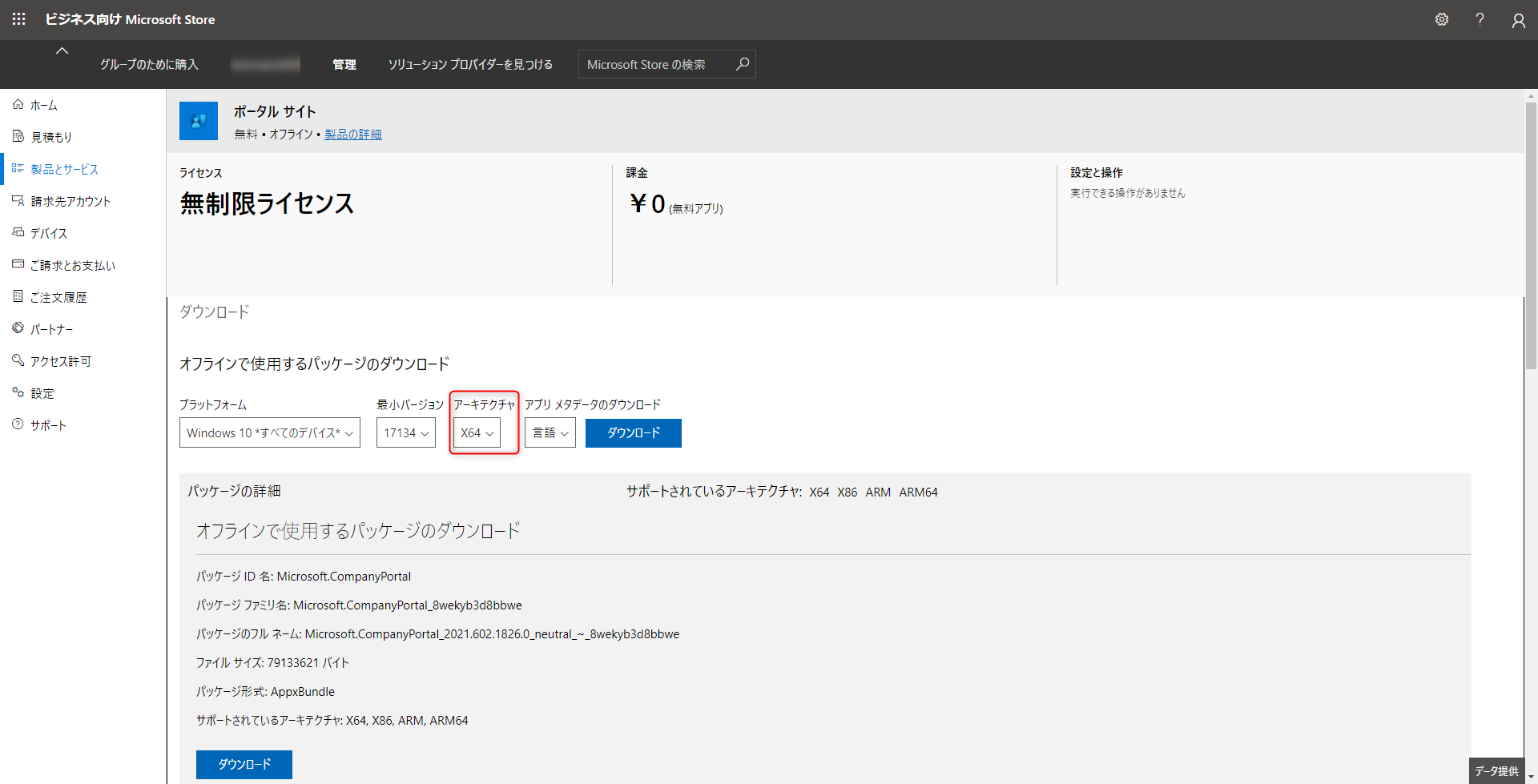This screenshot has width=1538, height=784.
Task: Click the search magnifier icon
Action: (743, 64)
